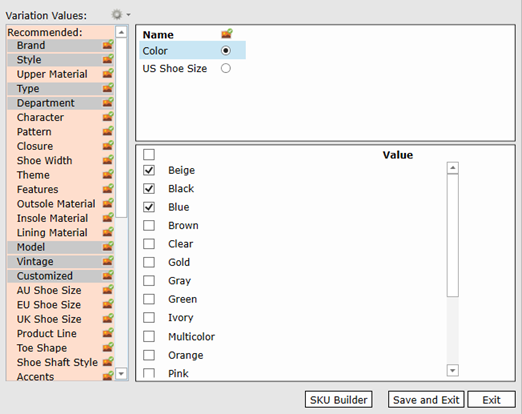Screen dimensions: 522x414
Task: Click the add icon beside Closure
Action: coord(108,146)
